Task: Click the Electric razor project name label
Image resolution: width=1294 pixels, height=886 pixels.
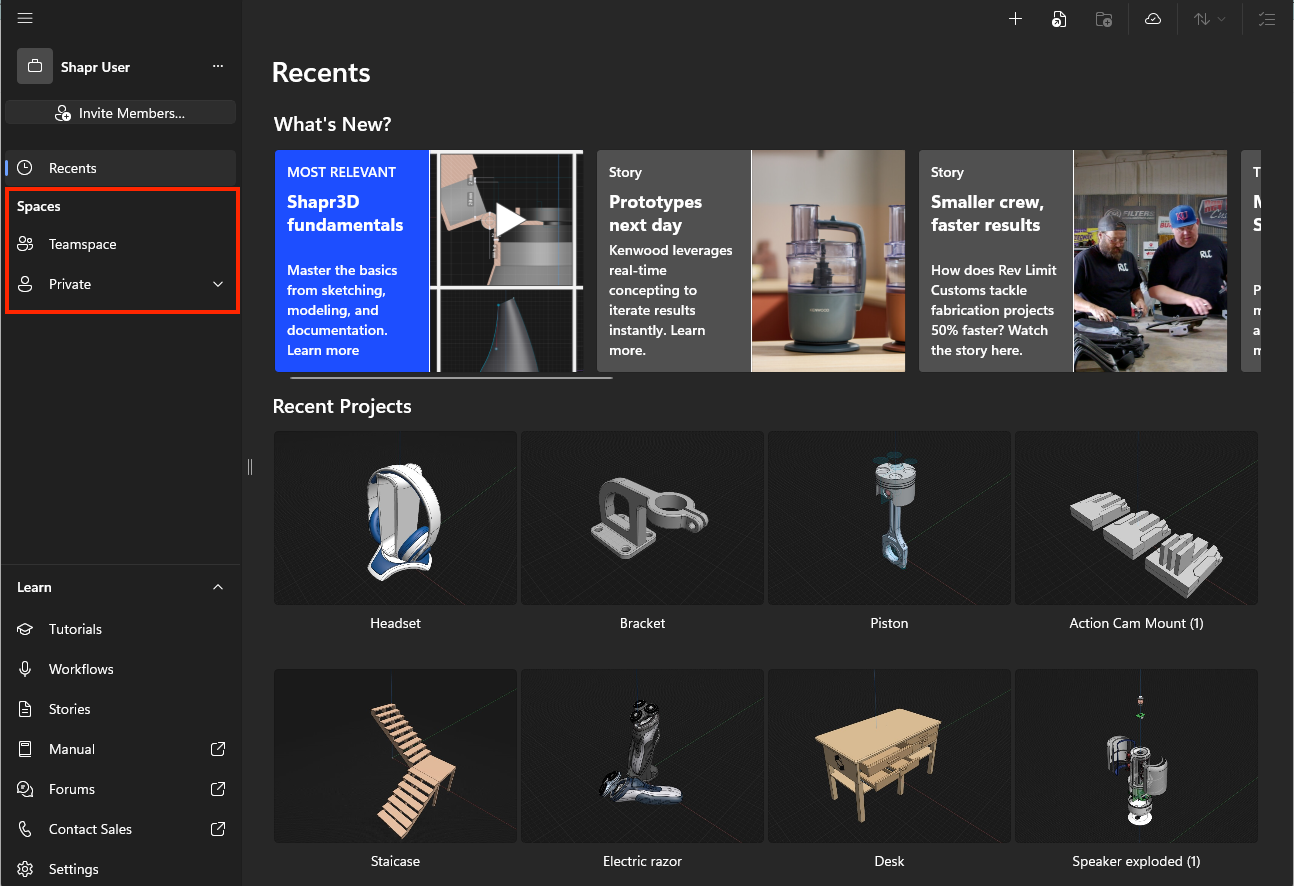Action: tap(642, 861)
